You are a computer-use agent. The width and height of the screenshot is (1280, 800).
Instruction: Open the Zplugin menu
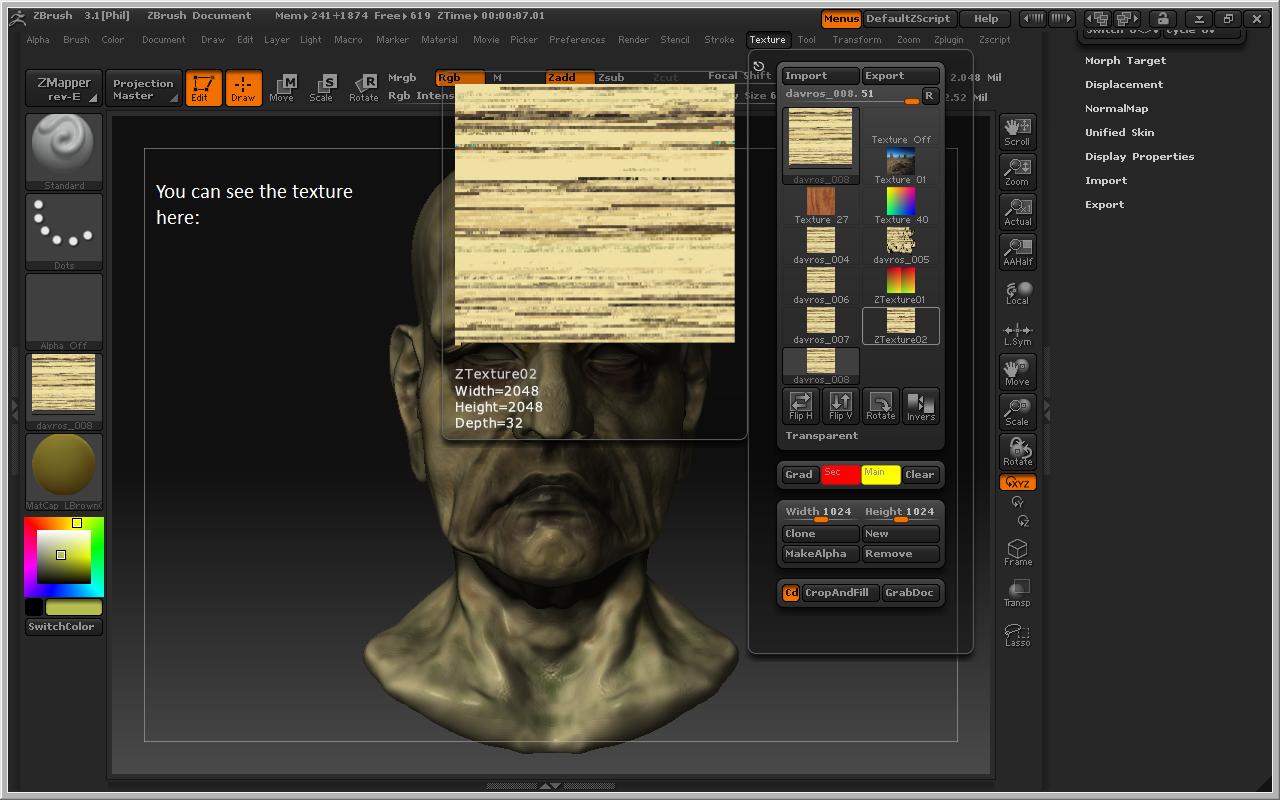tap(948, 40)
